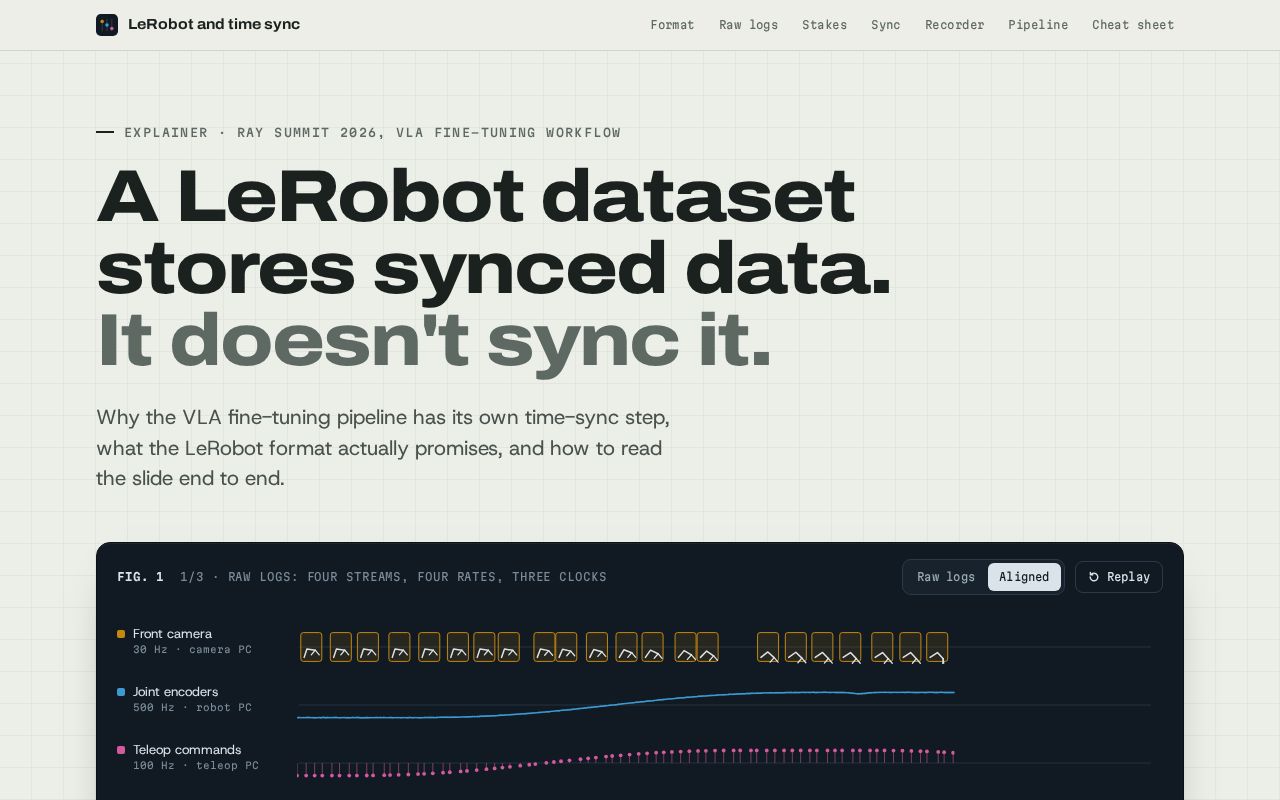Open the Pipeline nav link

coord(1038,25)
